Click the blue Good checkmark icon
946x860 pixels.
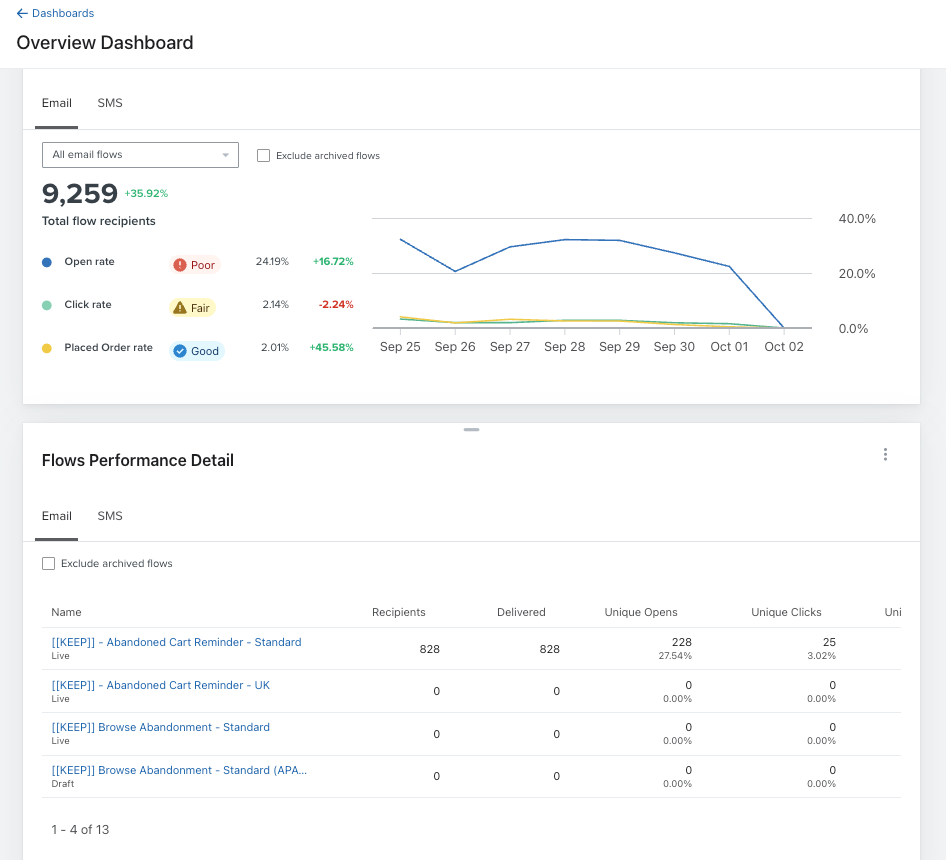180,351
